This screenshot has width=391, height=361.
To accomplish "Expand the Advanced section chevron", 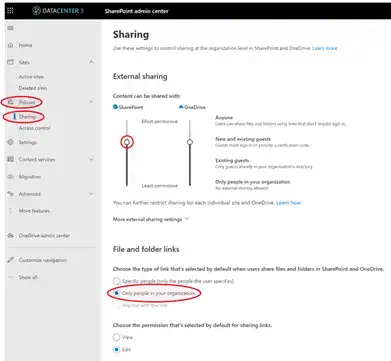I will [x=91, y=194].
